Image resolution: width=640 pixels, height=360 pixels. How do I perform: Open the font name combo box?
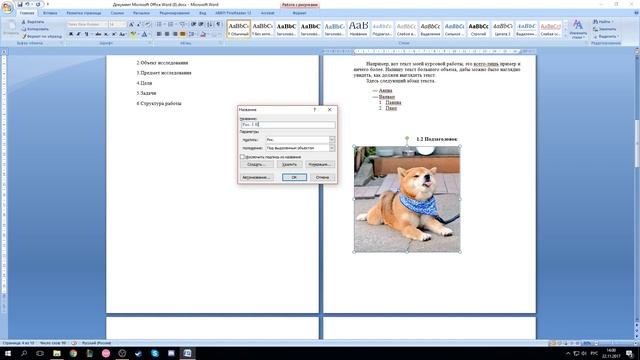[x=87, y=24]
